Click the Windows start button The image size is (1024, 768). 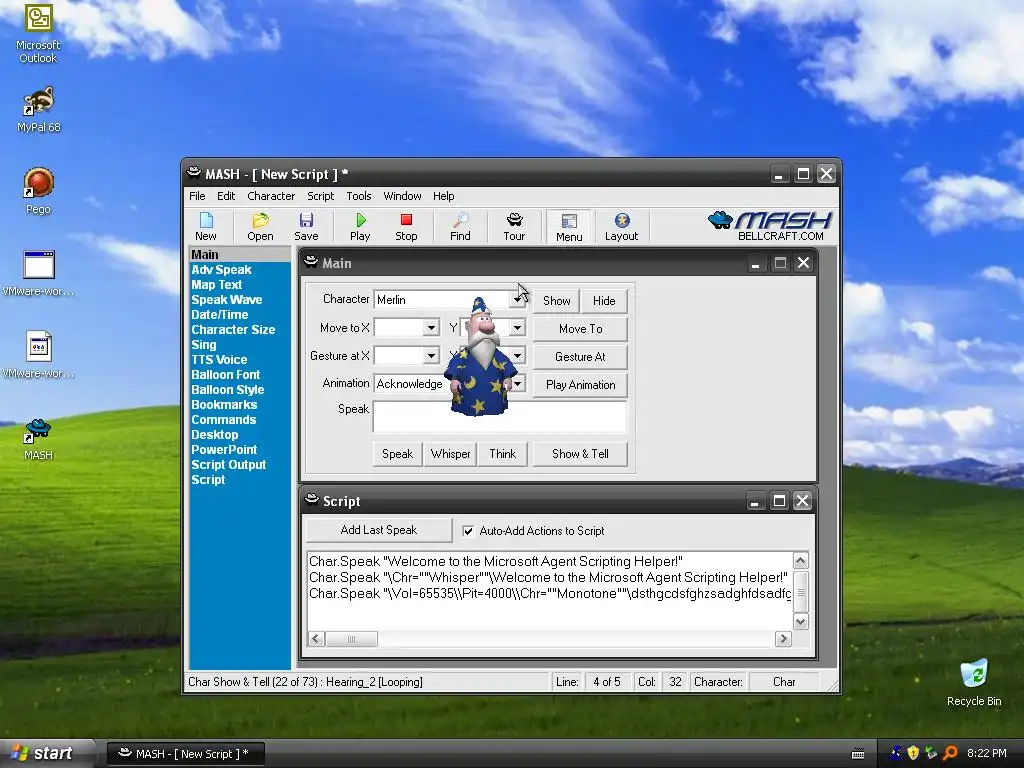(x=47, y=753)
